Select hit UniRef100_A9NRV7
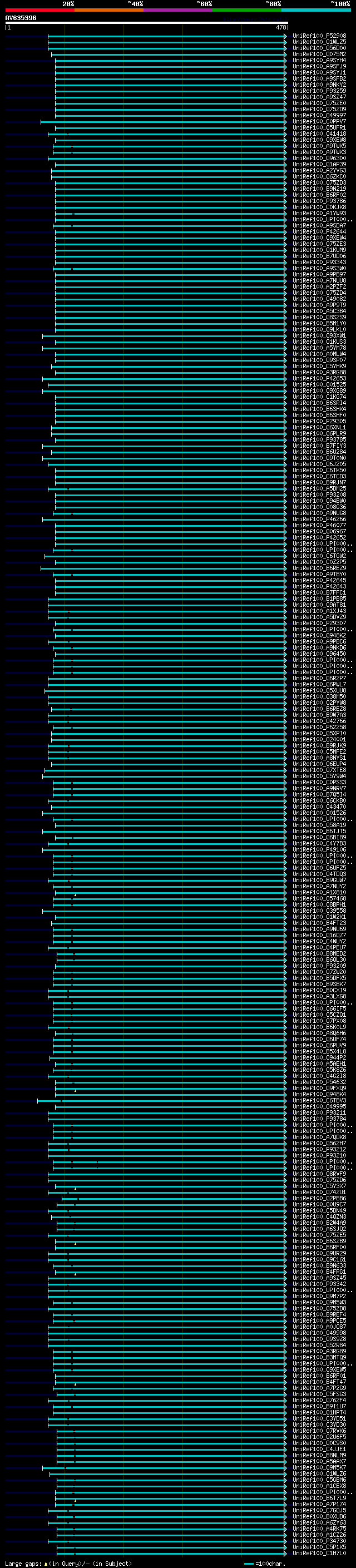356x1568 pixels. 319,788
